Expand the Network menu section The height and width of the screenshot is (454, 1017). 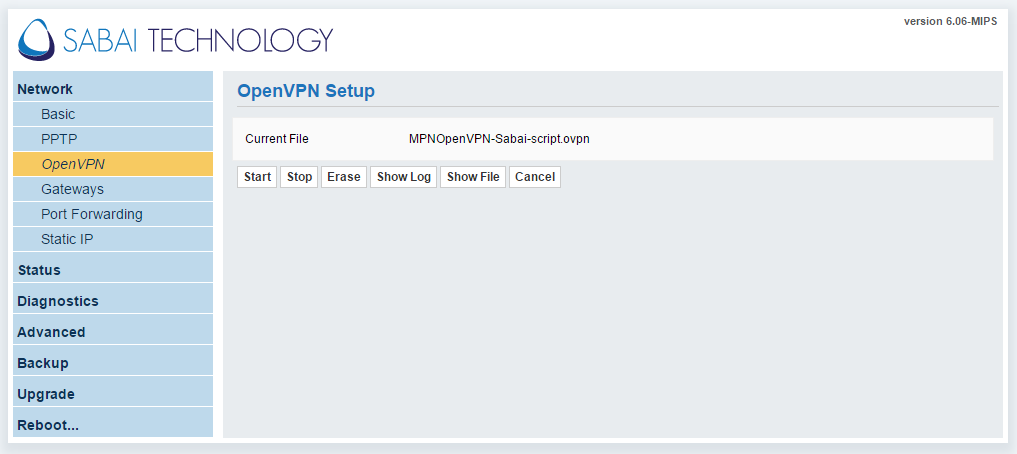pos(113,86)
